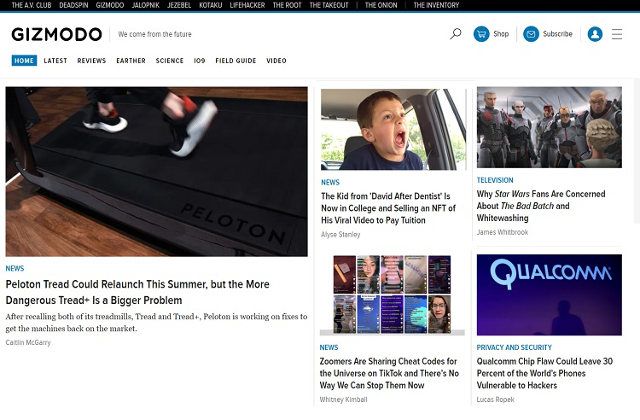The image size is (640, 420).
Task: Open The Kid from 'David After Dentist' headline
Action: click(388, 208)
